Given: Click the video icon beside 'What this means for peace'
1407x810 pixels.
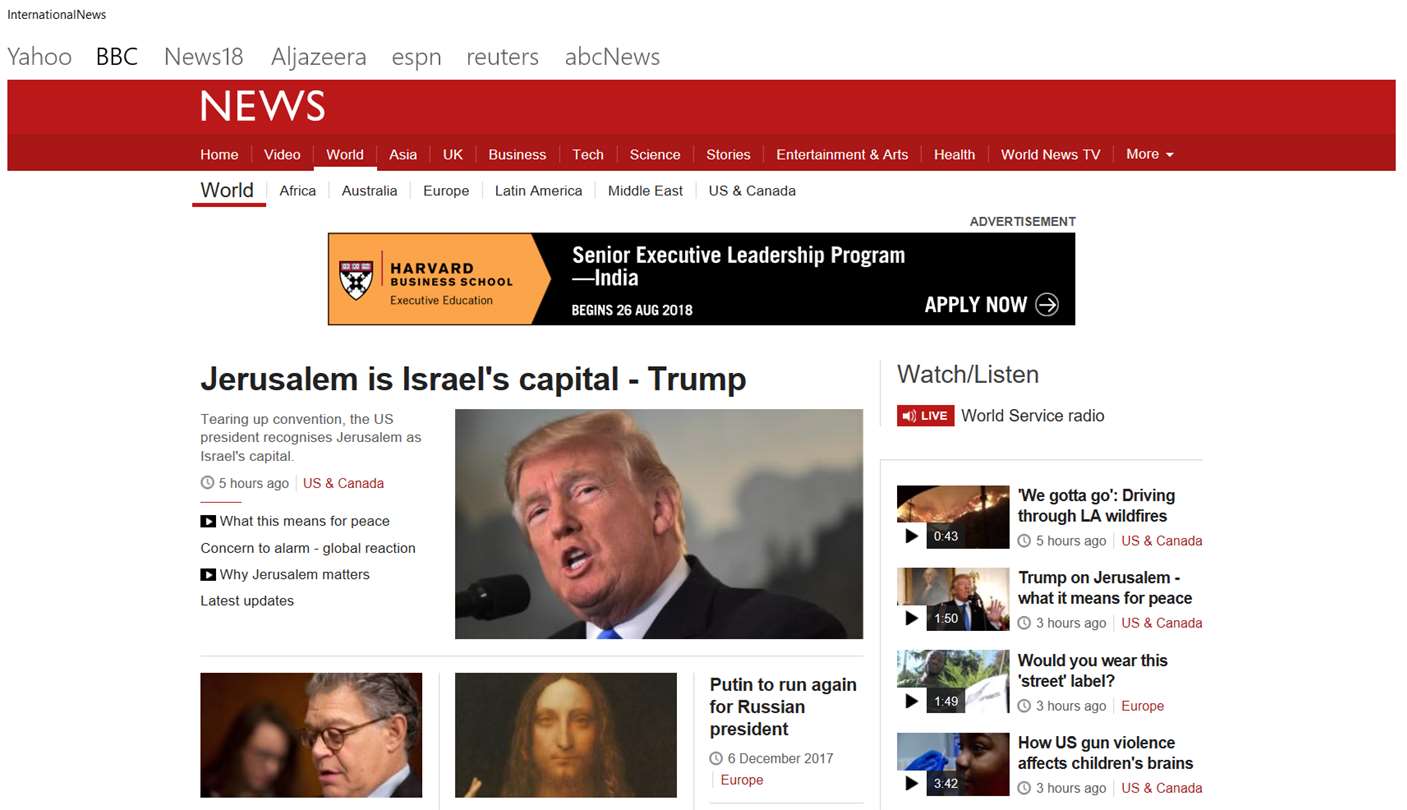Looking at the screenshot, I should click(208, 521).
